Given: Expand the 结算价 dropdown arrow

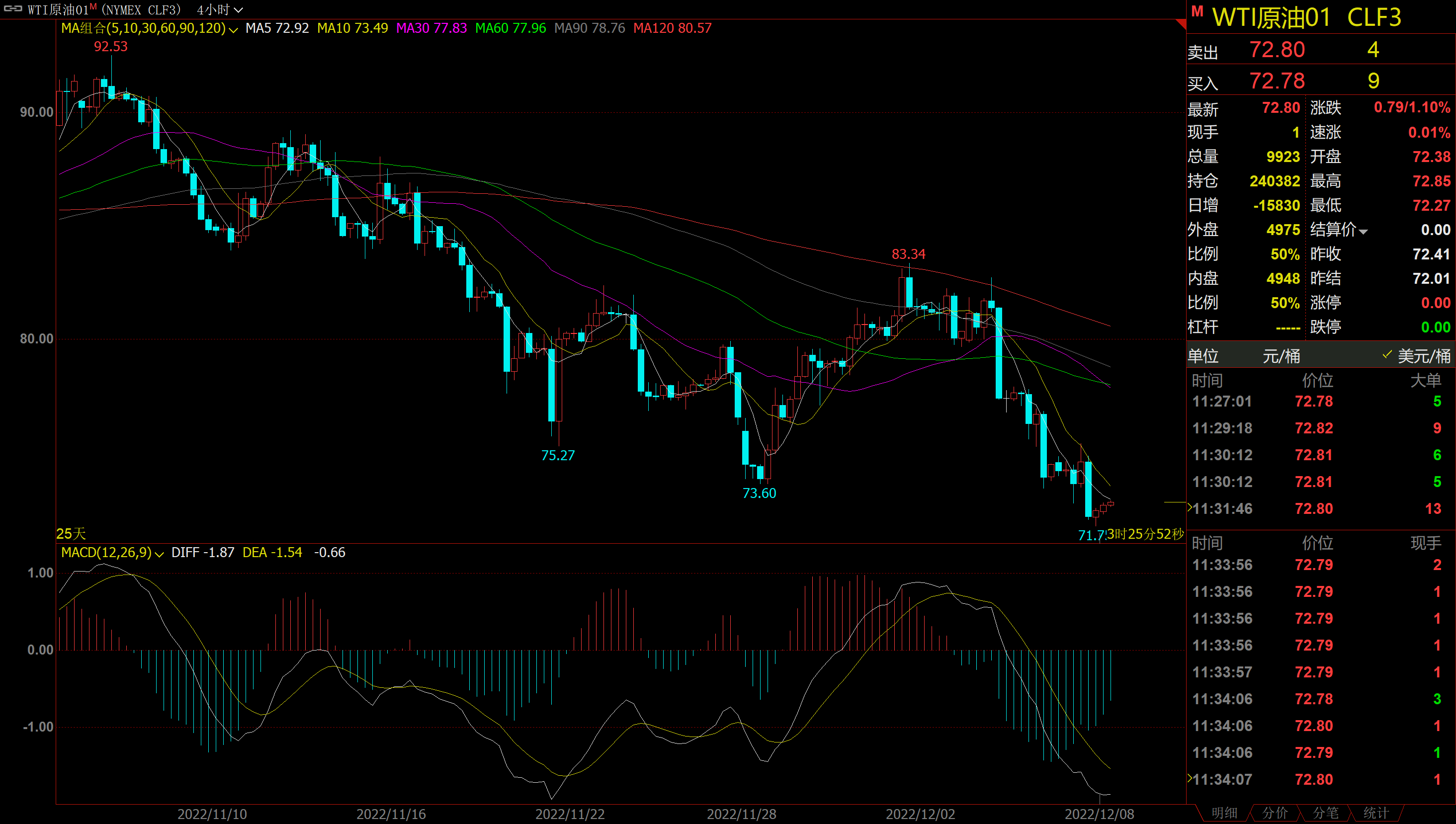Looking at the screenshot, I should click(1363, 232).
